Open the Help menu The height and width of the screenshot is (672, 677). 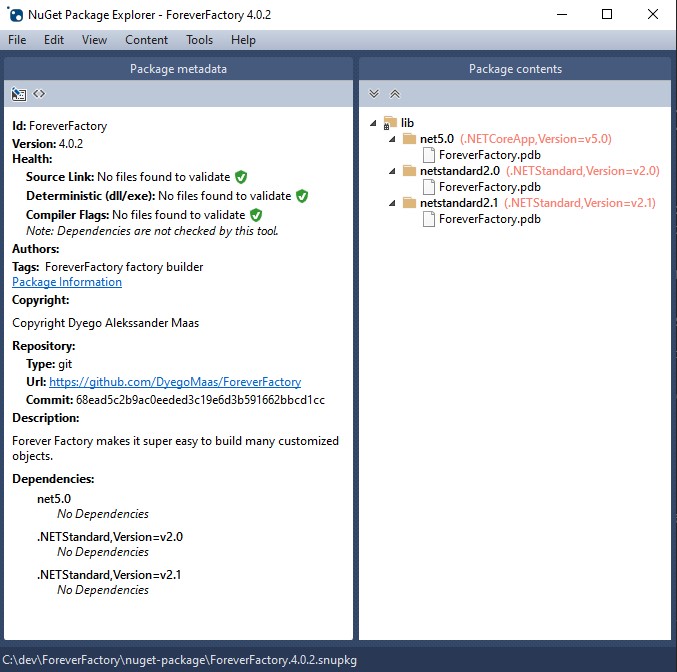pyautogui.click(x=243, y=40)
